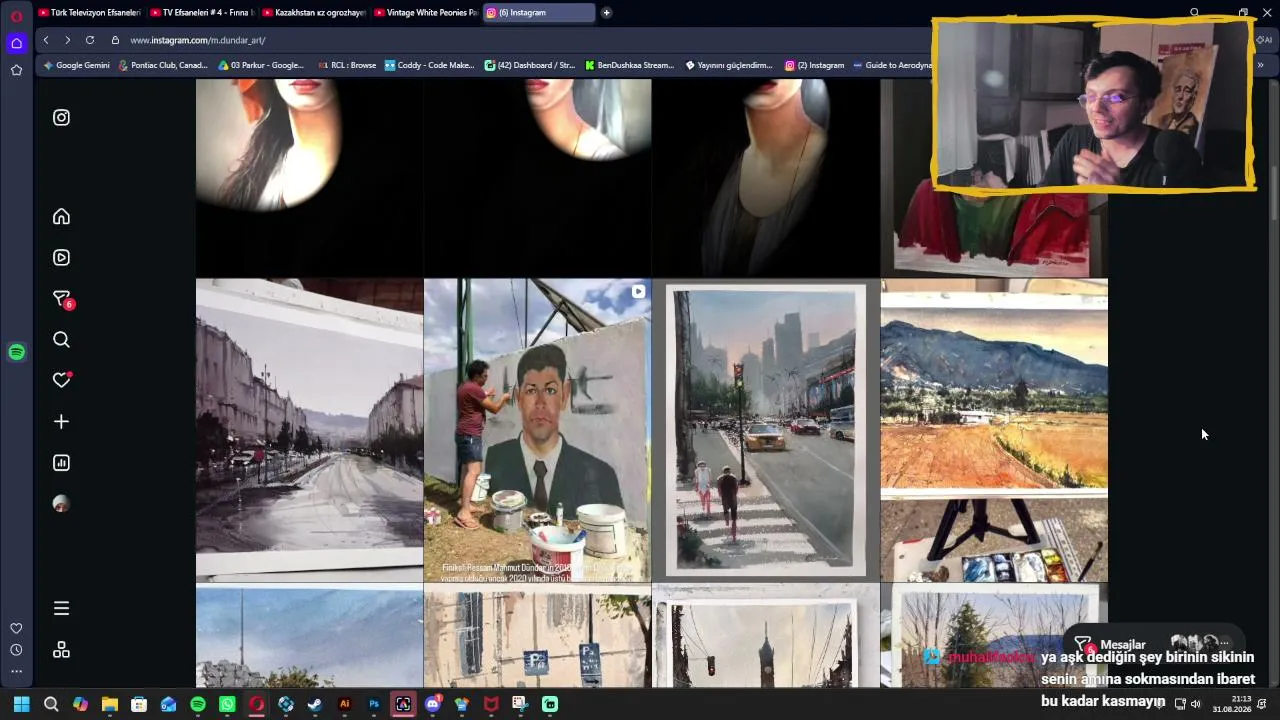
Task: Open the Also from Meta icon
Action: click(61, 650)
